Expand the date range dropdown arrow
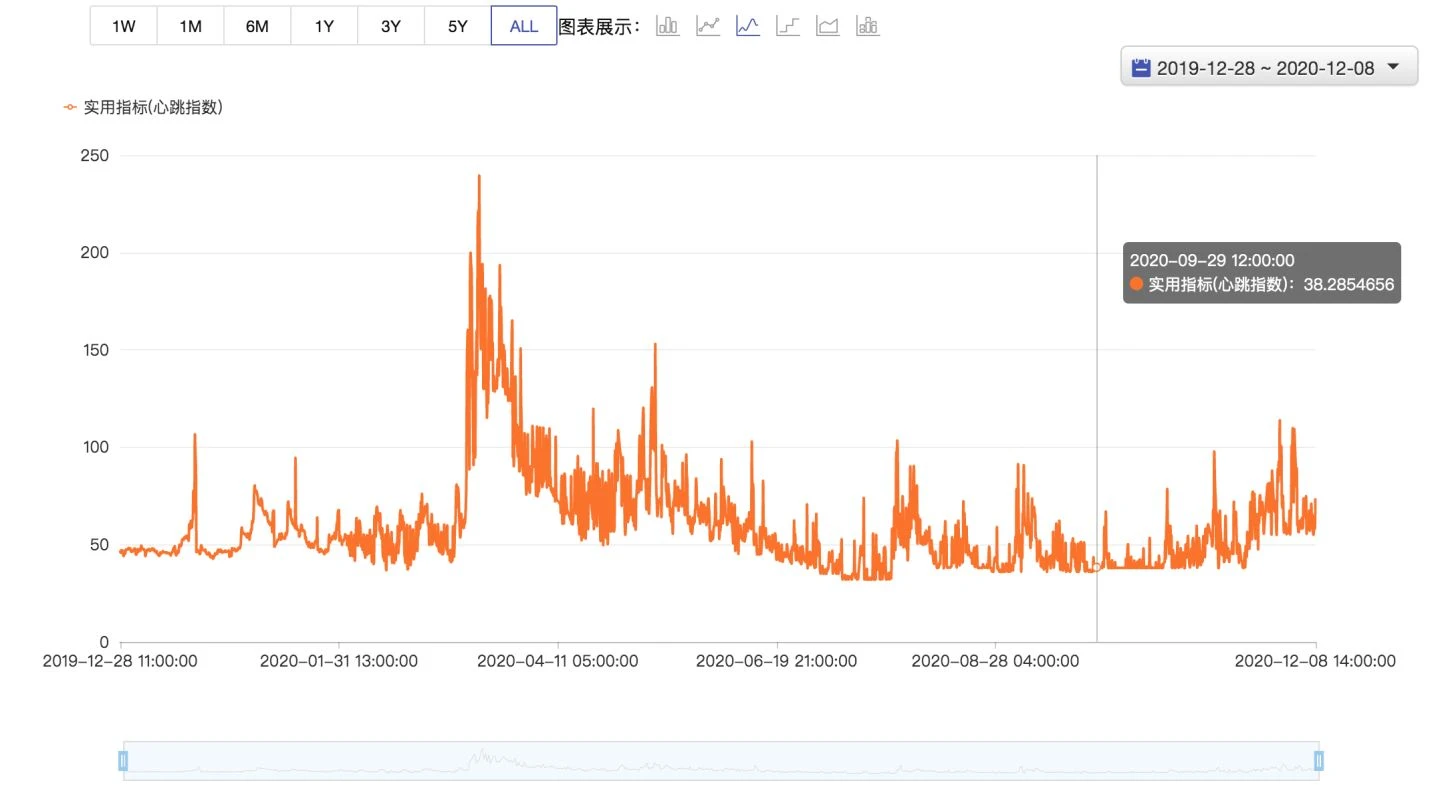 tap(1394, 67)
